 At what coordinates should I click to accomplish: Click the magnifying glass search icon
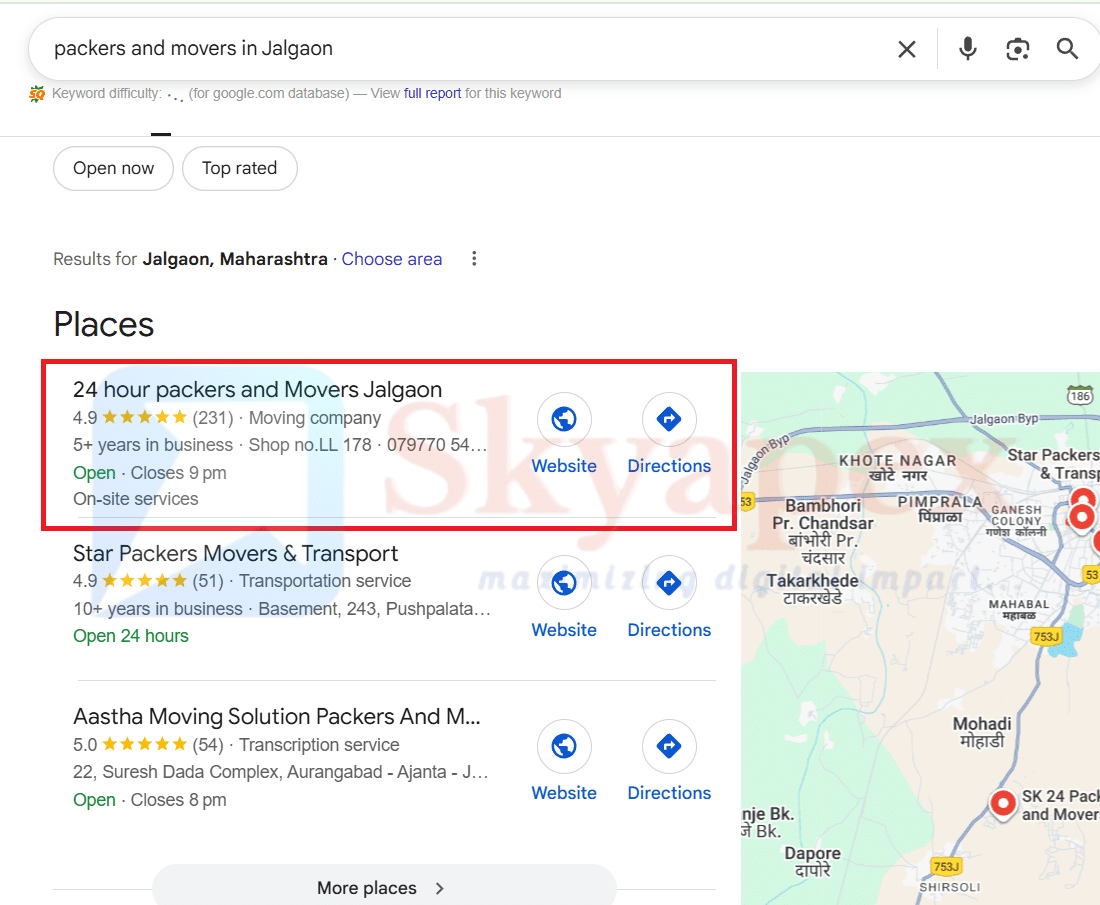[1067, 49]
